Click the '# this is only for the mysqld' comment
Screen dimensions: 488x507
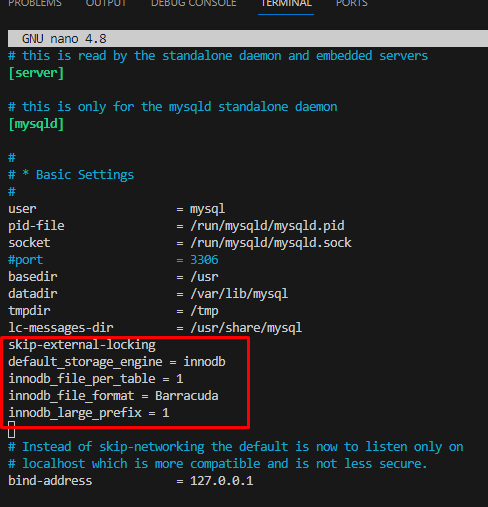click(173, 107)
